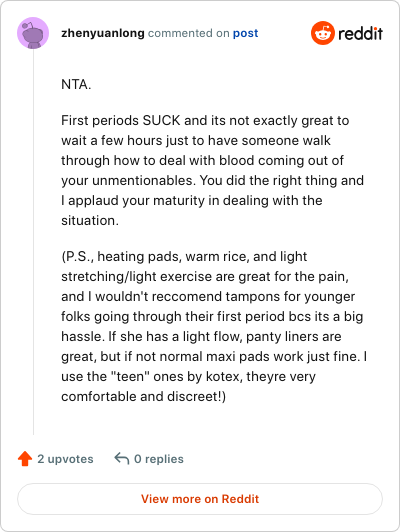Click the paragraph starting "First periods SUCK"

[x=212, y=170]
